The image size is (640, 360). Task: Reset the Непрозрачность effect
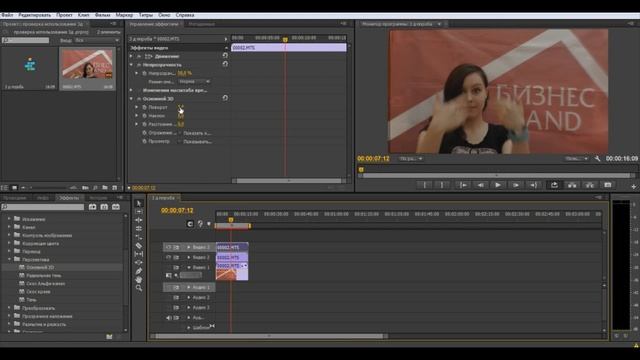click(225, 64)
